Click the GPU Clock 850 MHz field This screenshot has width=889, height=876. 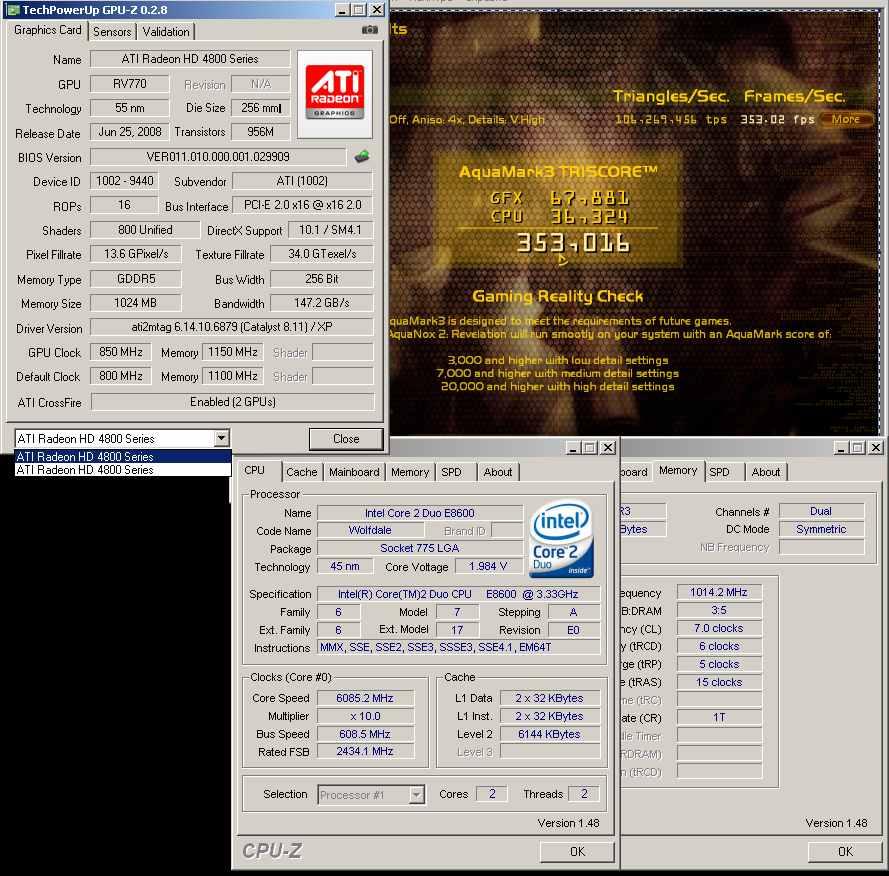click(x=121, y=352)
